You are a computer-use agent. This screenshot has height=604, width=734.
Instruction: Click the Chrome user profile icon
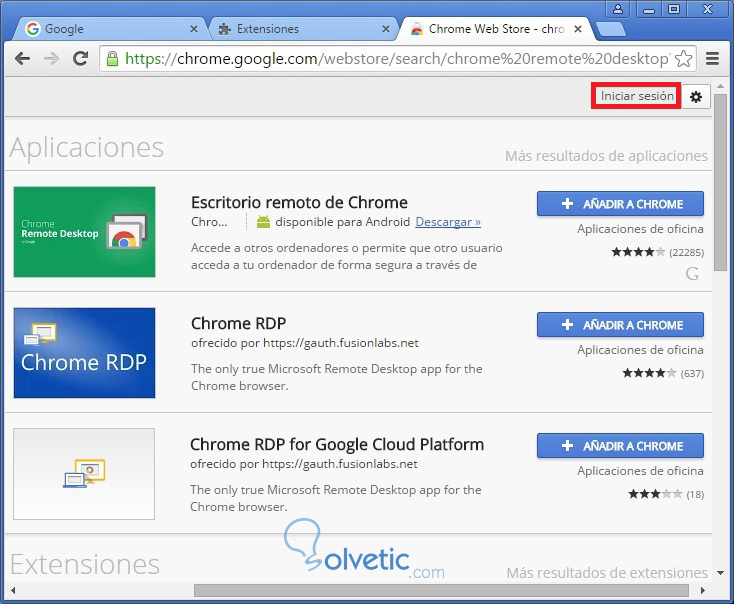pos(617,9)
